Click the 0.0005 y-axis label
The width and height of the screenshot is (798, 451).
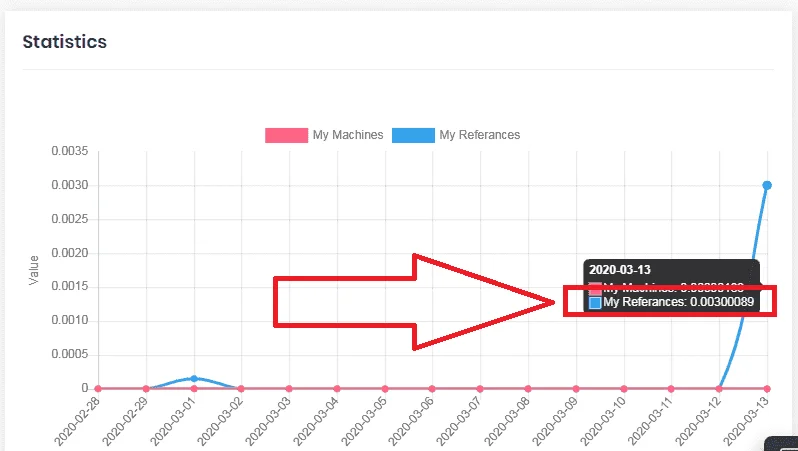(70, 354)
